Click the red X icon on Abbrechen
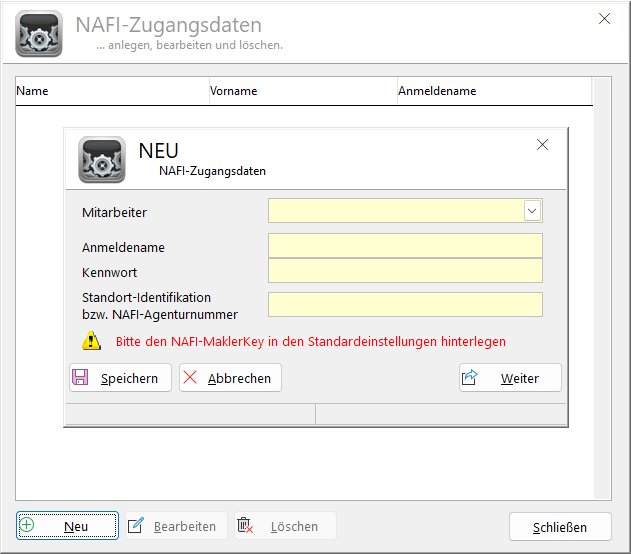The height and width of the screenshot is (554, 631). [x=190, y=378]
